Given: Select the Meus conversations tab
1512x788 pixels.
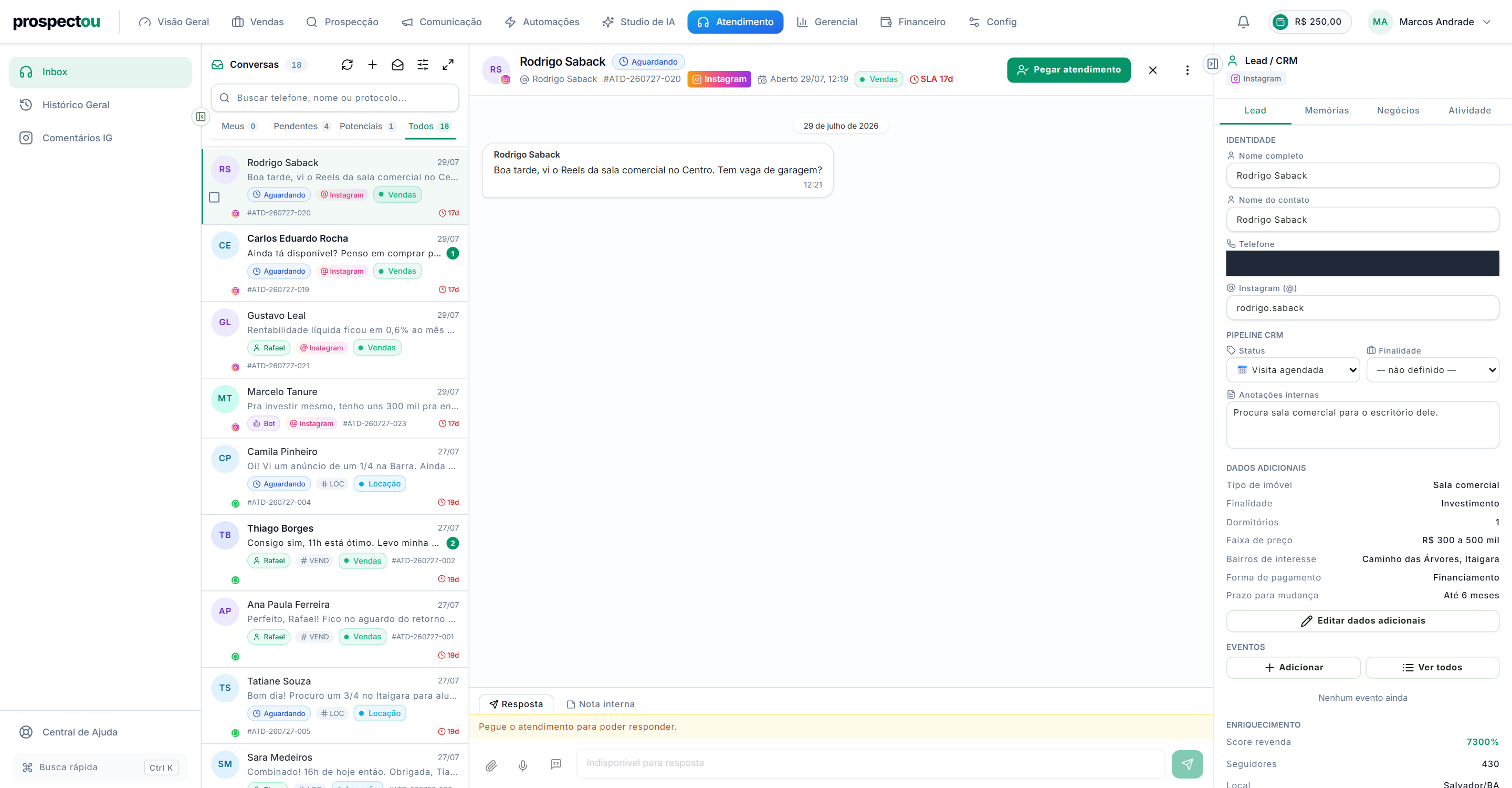Looking at the screenshot, I should (x=239, y=126).
